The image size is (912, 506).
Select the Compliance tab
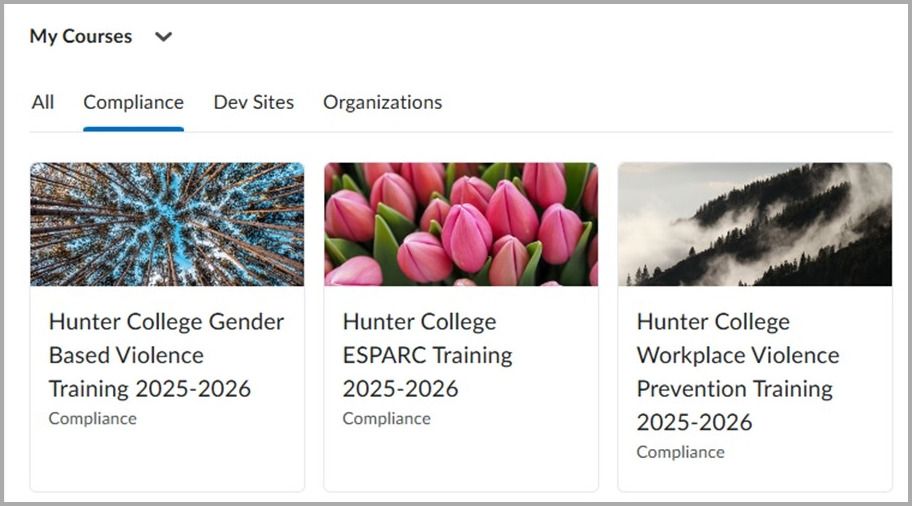coord(133,102)
